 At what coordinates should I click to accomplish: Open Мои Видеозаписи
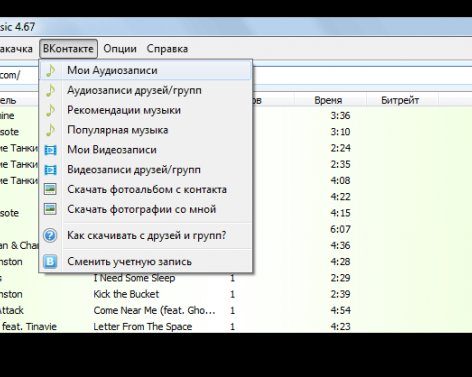[145, 150]
